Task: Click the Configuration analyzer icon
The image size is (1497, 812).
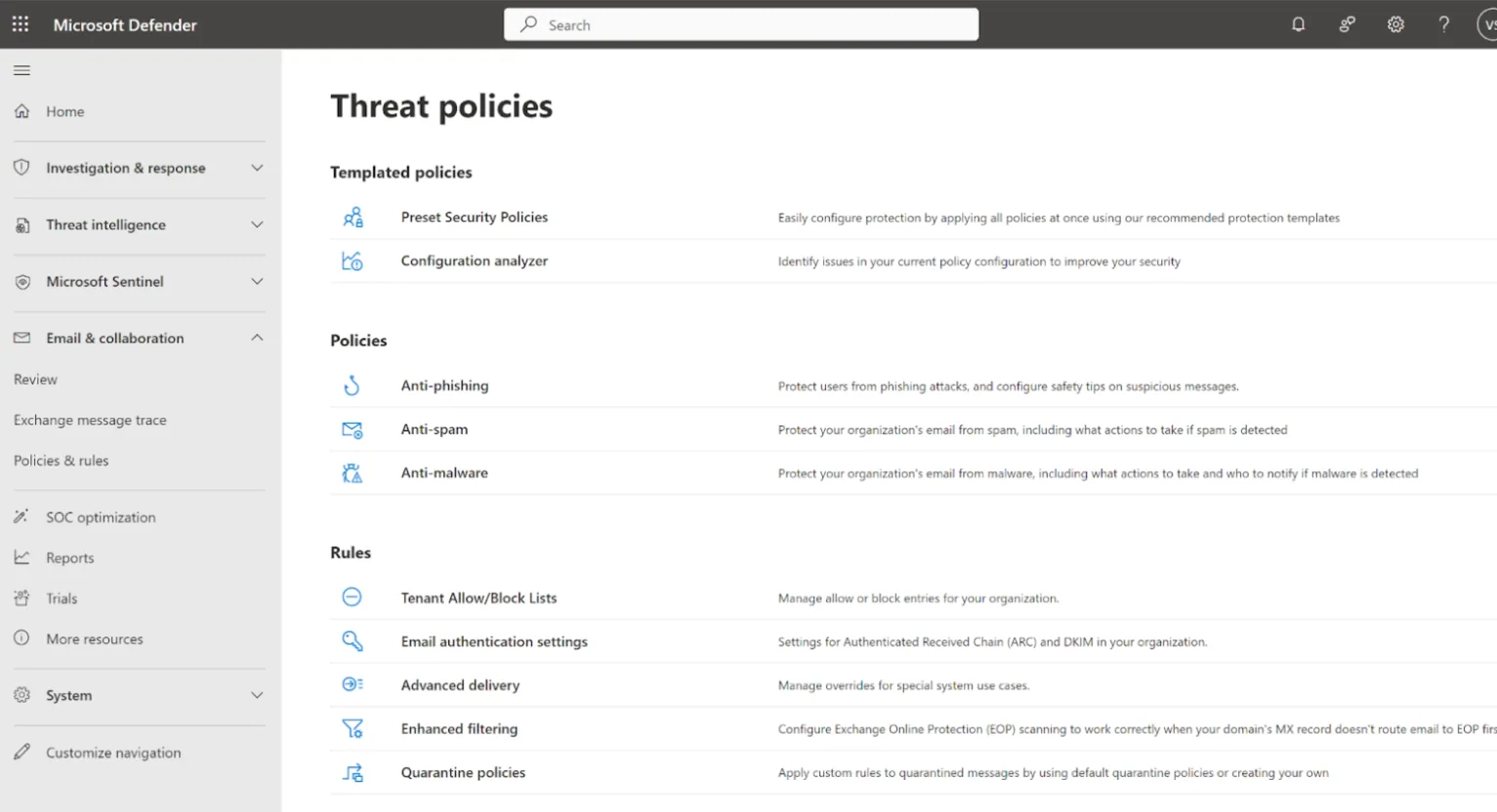Action: coord(353,261)
